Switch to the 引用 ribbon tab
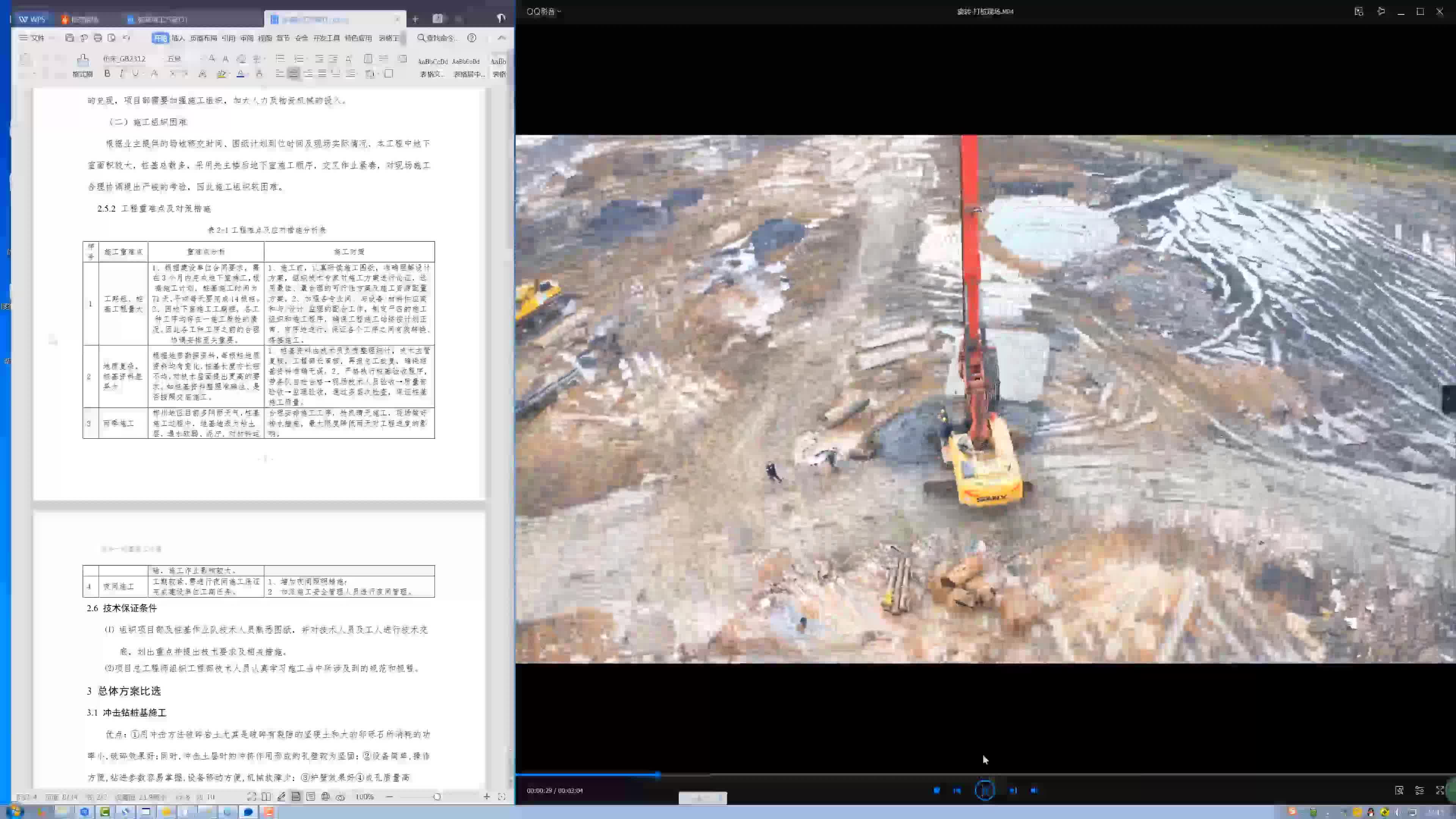The height and width of the screenshot is (819, 1456). tap(228, 38)
